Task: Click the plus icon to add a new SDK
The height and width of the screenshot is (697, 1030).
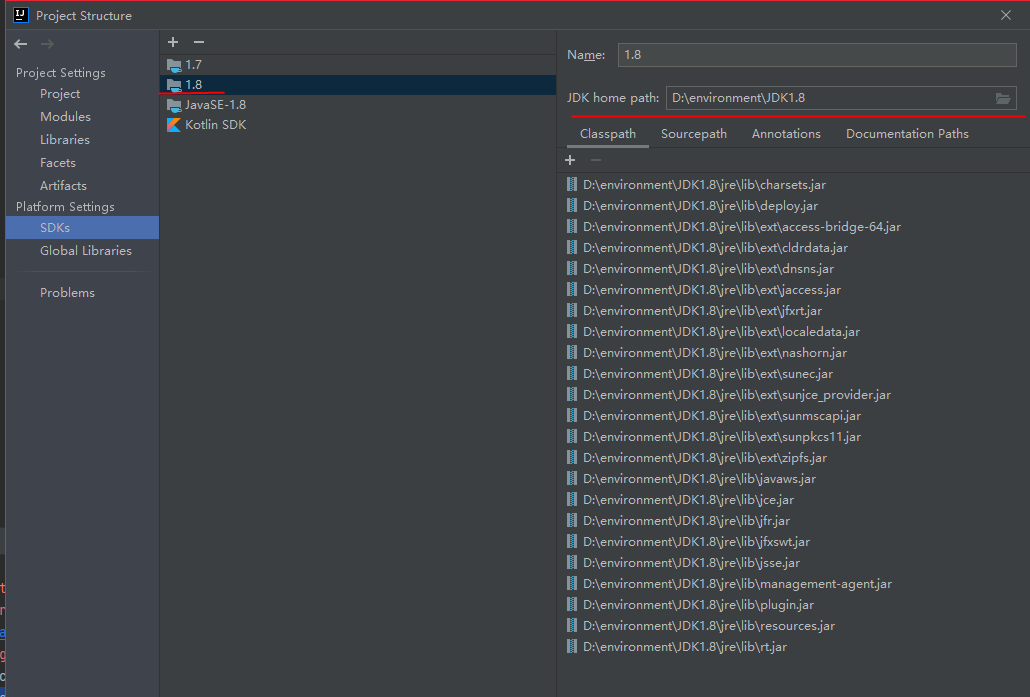Action: coord(172,42)
